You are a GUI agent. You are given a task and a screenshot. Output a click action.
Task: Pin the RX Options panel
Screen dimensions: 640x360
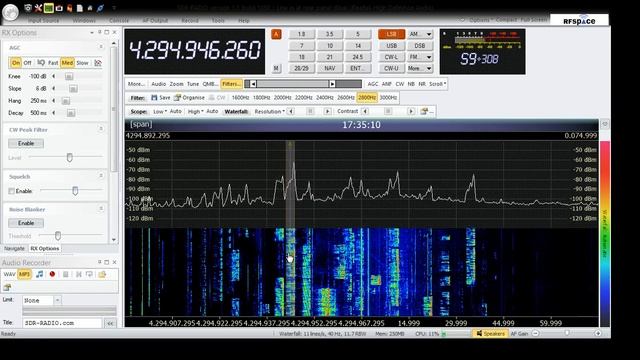[99, 32]
